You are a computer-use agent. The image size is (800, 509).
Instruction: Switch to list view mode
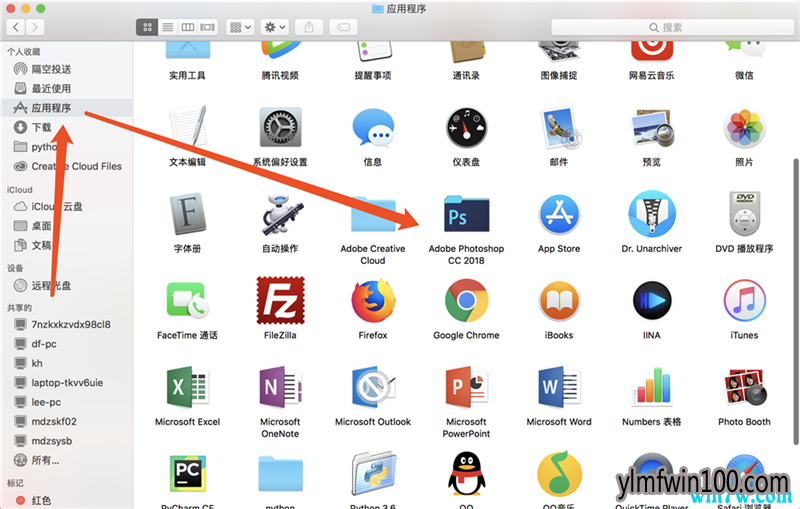pyautogui.click(x=167, y=27)
